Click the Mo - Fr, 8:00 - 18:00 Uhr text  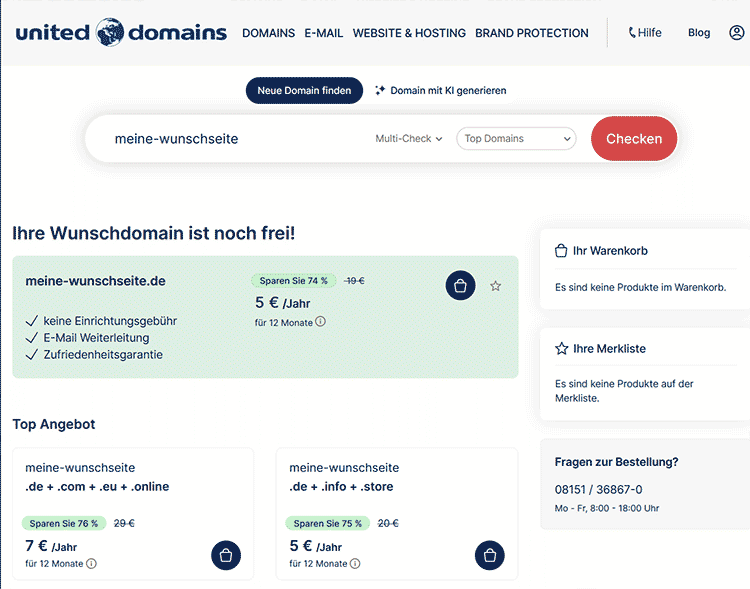point(607,508)
